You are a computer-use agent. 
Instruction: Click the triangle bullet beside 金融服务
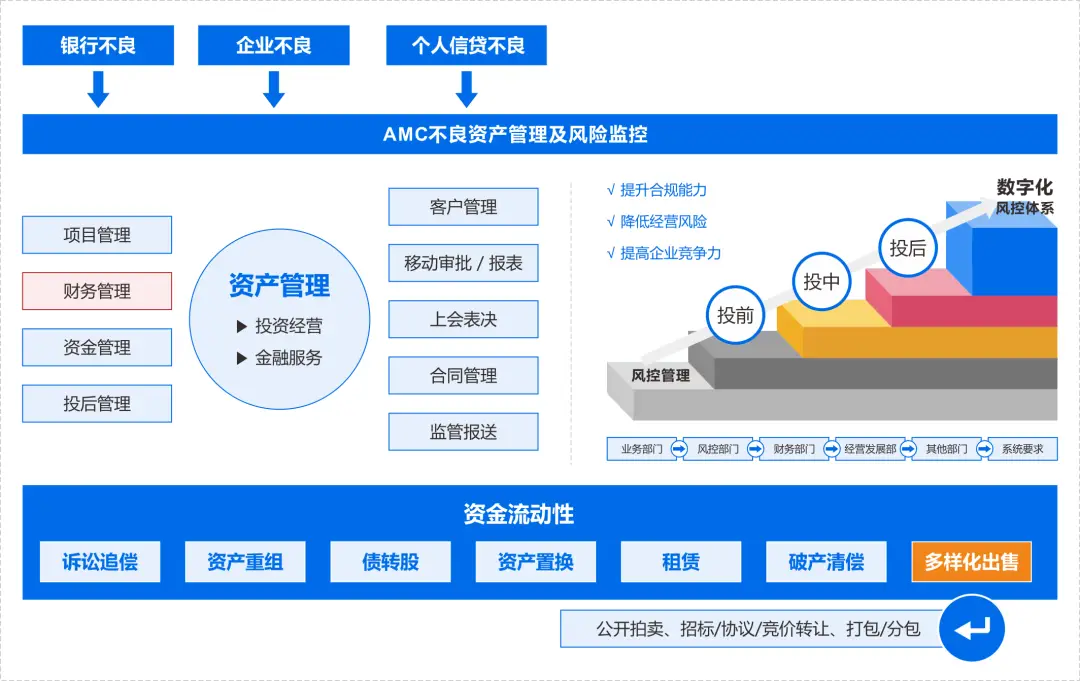point(242,358)
